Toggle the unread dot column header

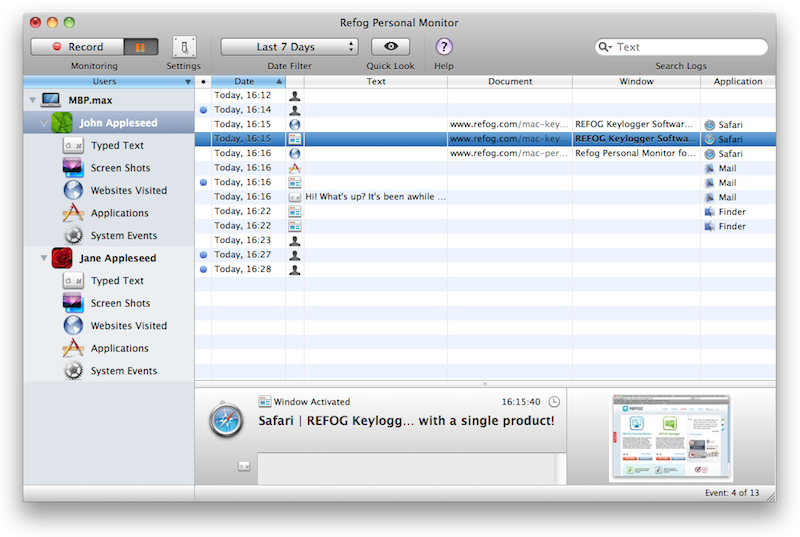pyautogui.click(x=203, y=82)
